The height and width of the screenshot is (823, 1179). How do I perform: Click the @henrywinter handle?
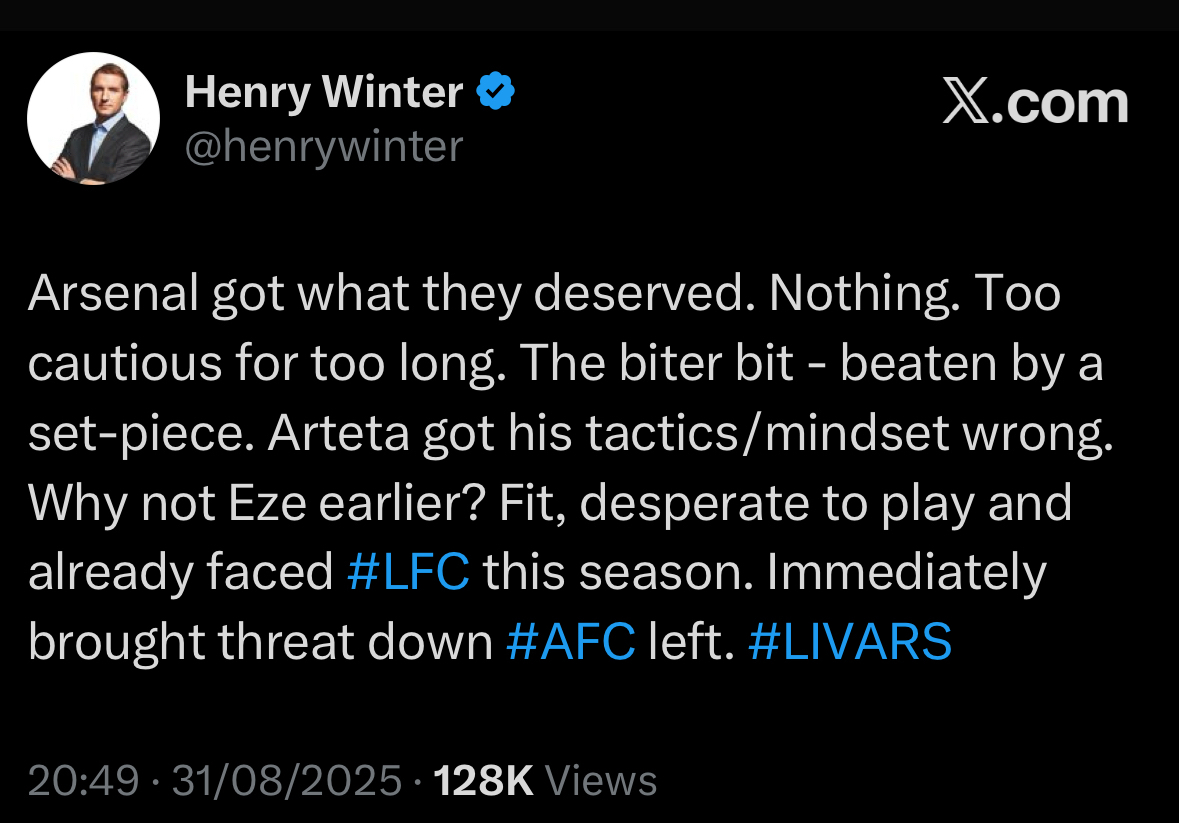tap(324, 146)
